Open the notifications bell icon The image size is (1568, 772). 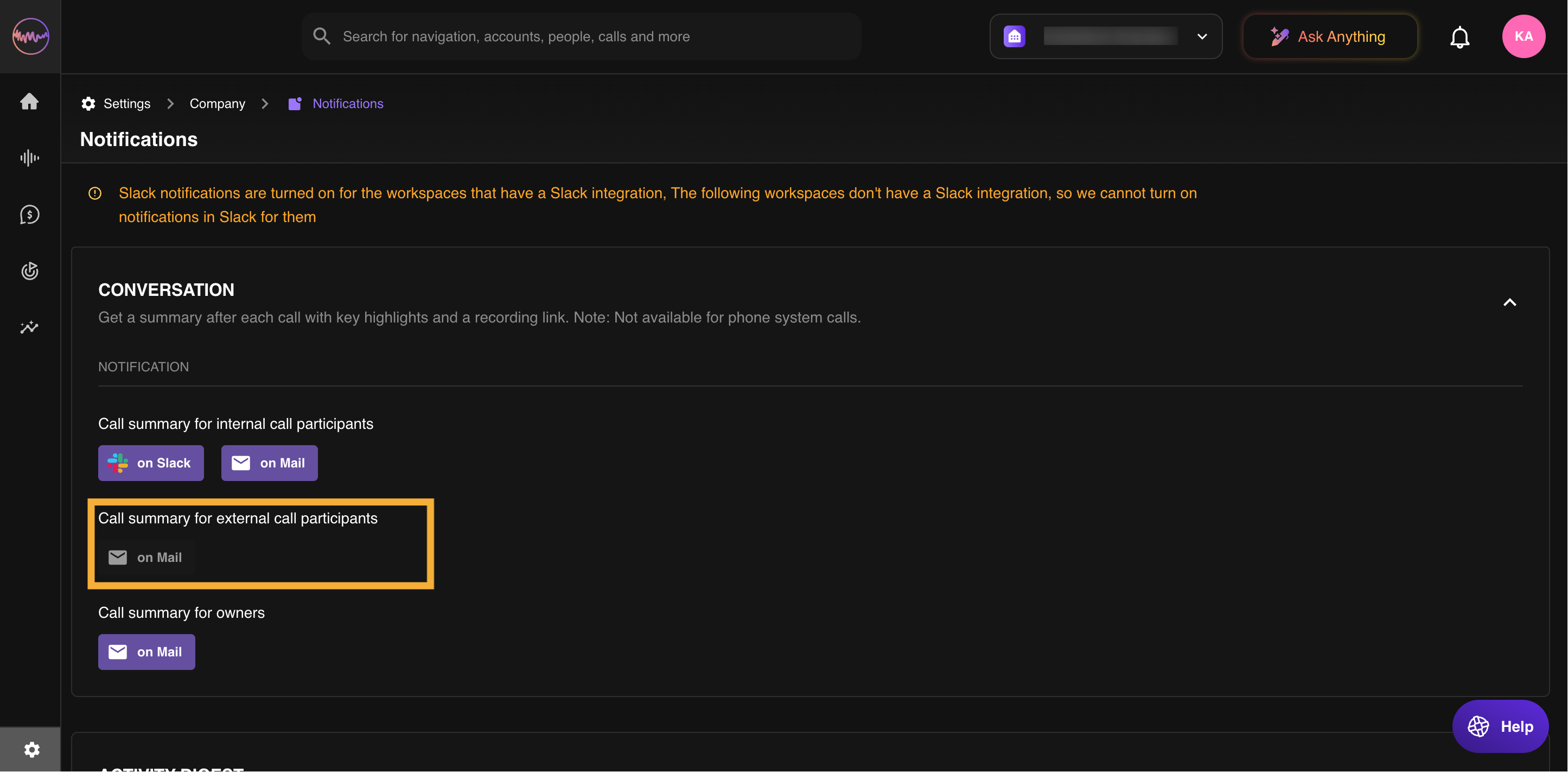coord(1459,37)
